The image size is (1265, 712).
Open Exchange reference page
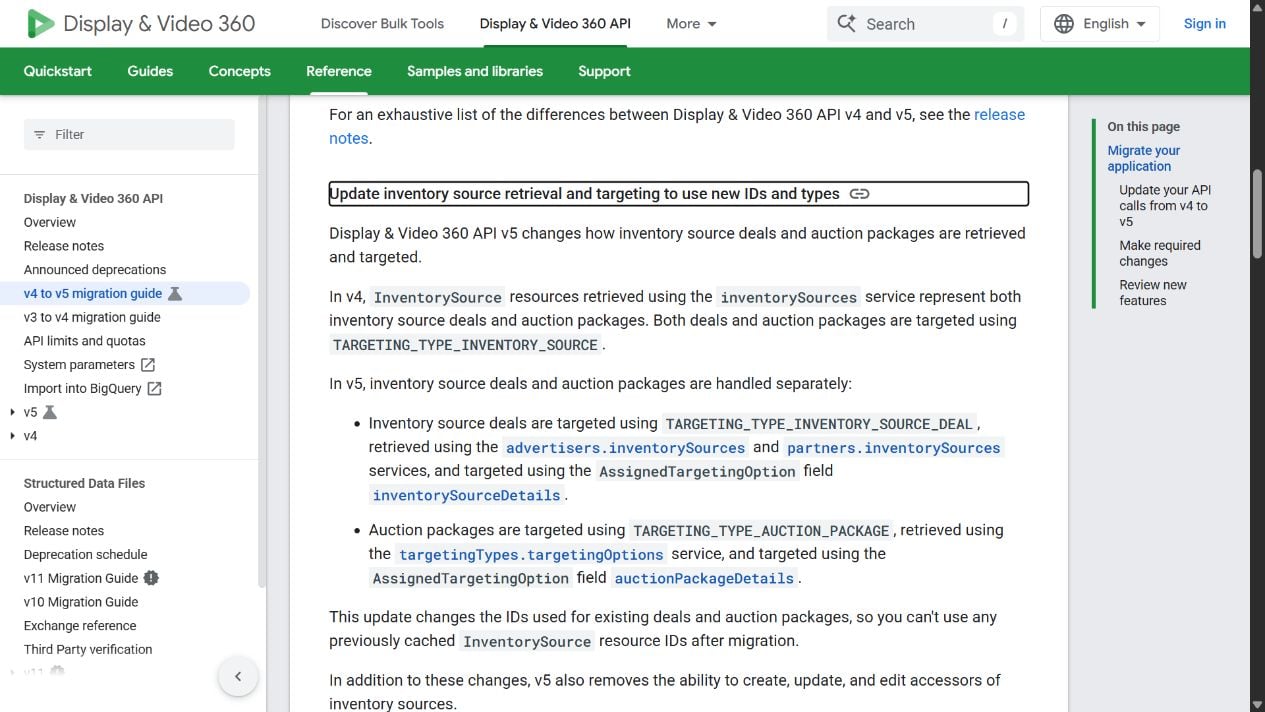[x=80, y=626]
